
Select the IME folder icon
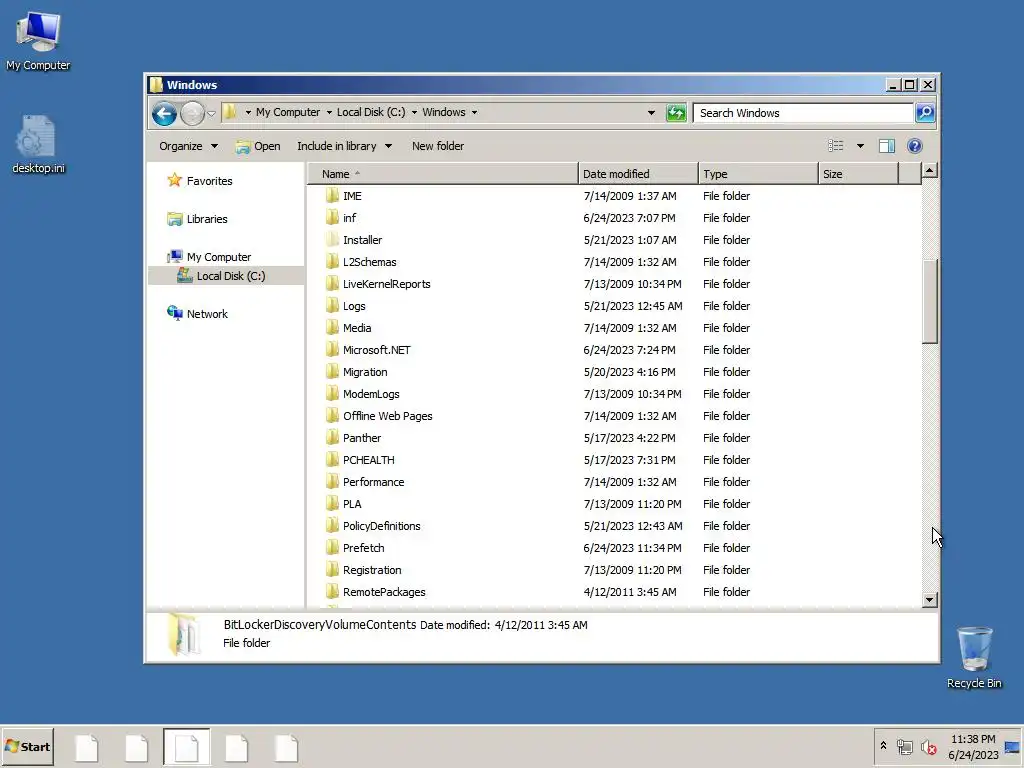click(332, 196)
